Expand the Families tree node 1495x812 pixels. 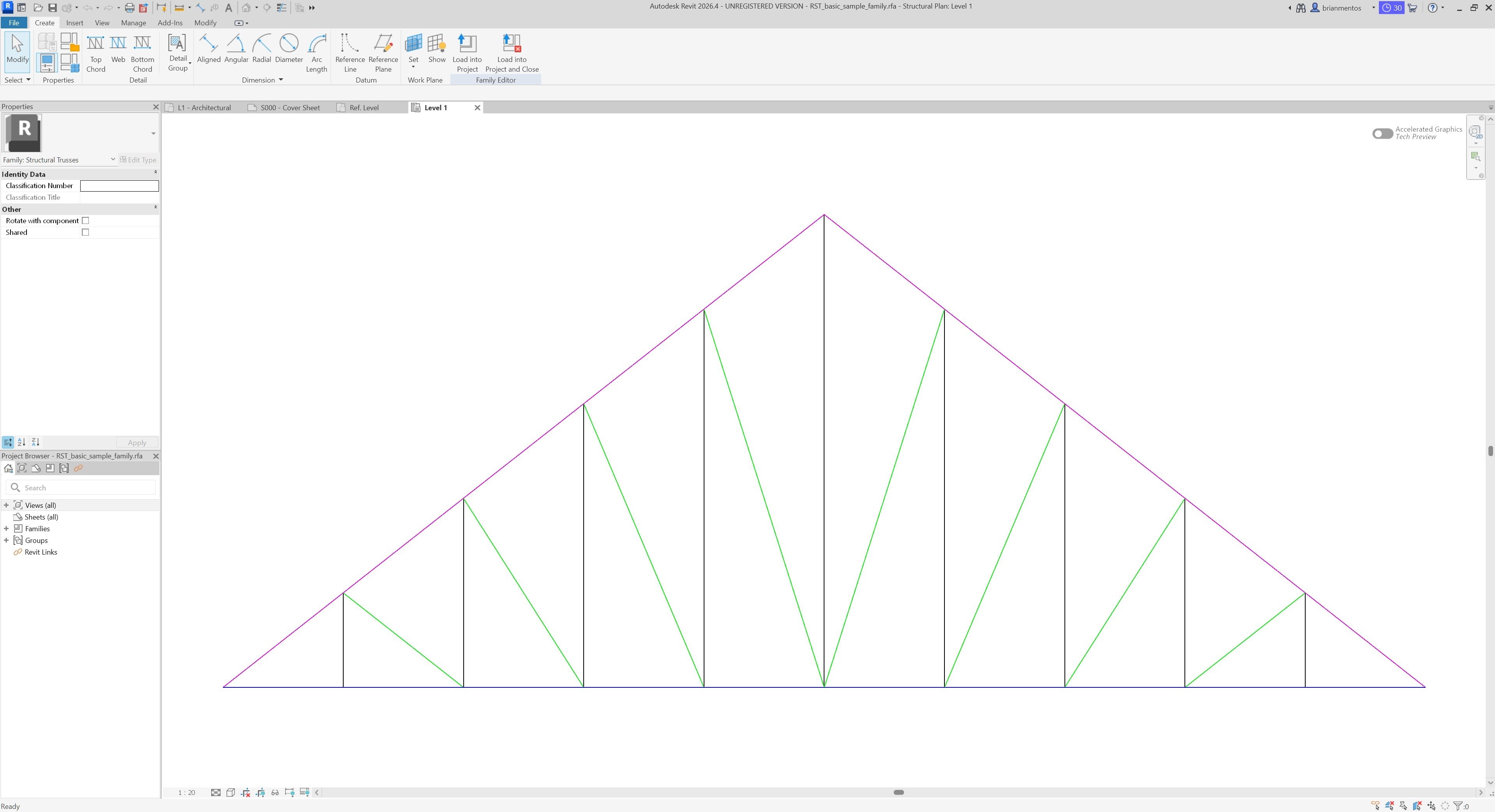[6, 529]
